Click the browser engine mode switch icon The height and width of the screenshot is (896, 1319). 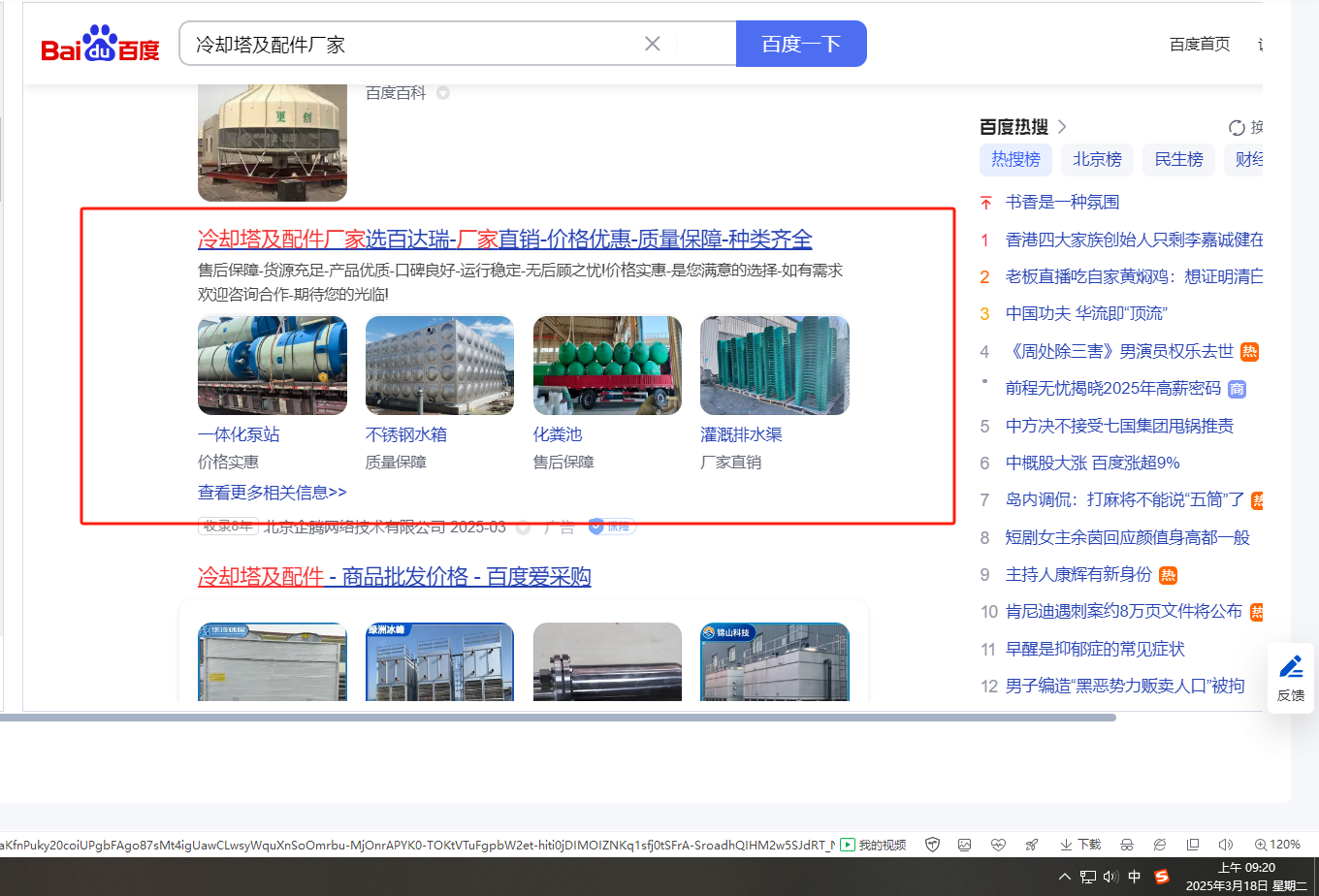pyautogui.click(x=1160, y=845)
